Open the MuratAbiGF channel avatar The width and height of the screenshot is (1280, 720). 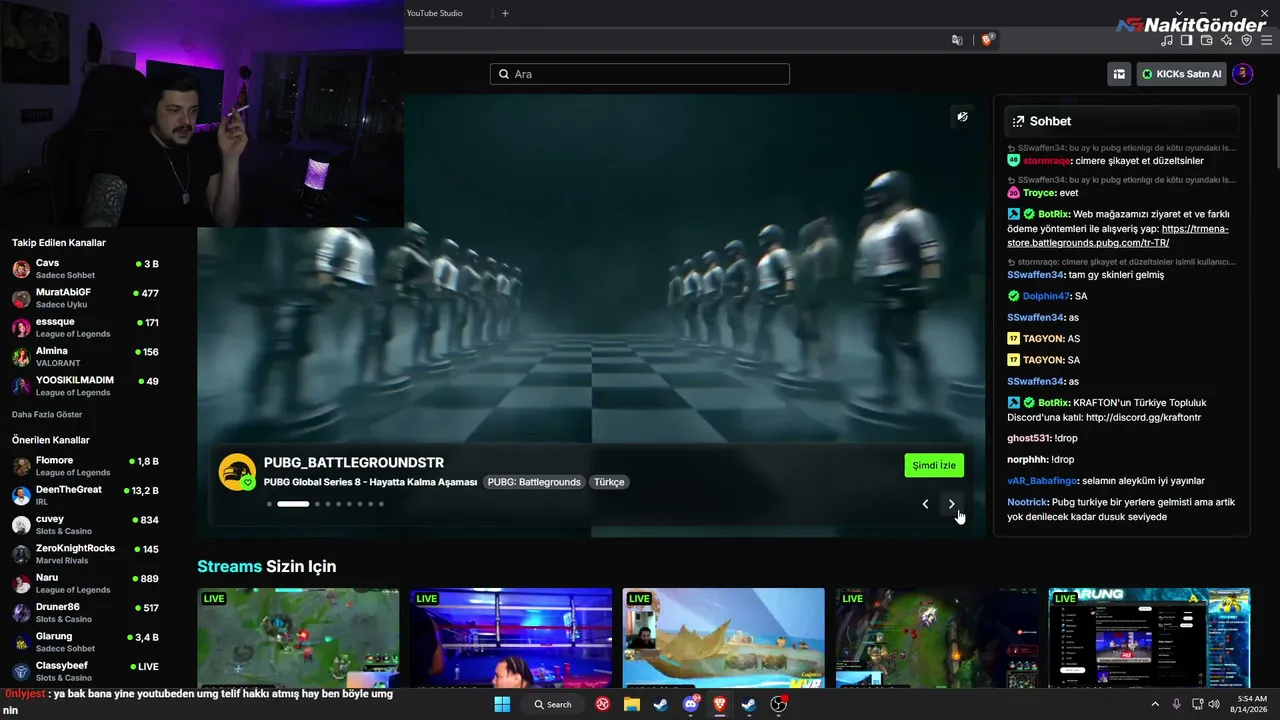pos(21,298)
